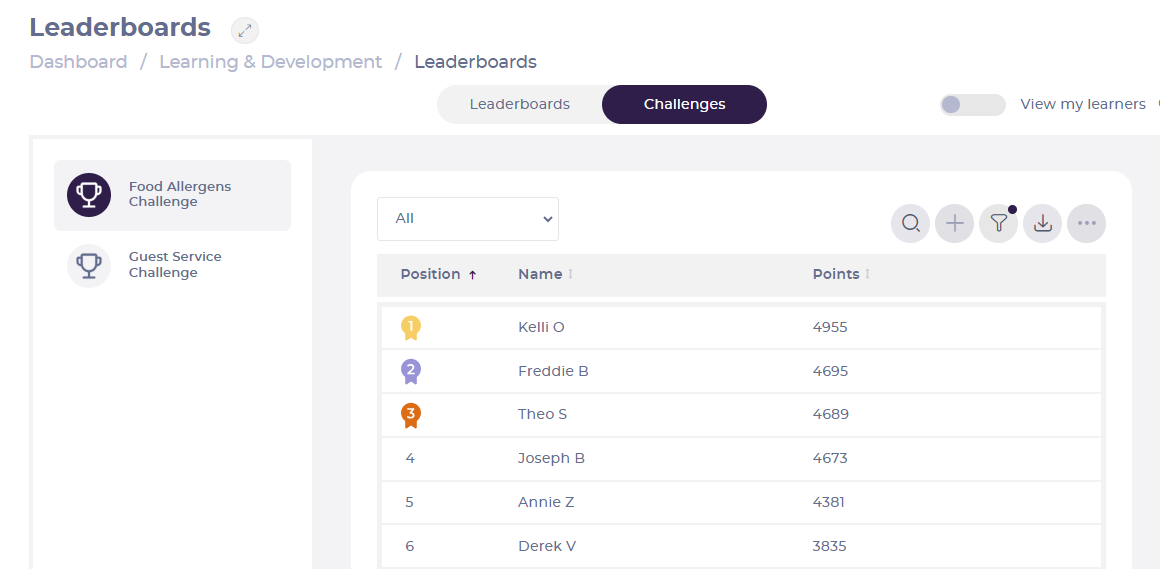Sort by the Name column arrows
Image resolution: width=1160 pixels, height=569 pixels.
[570, 275]
